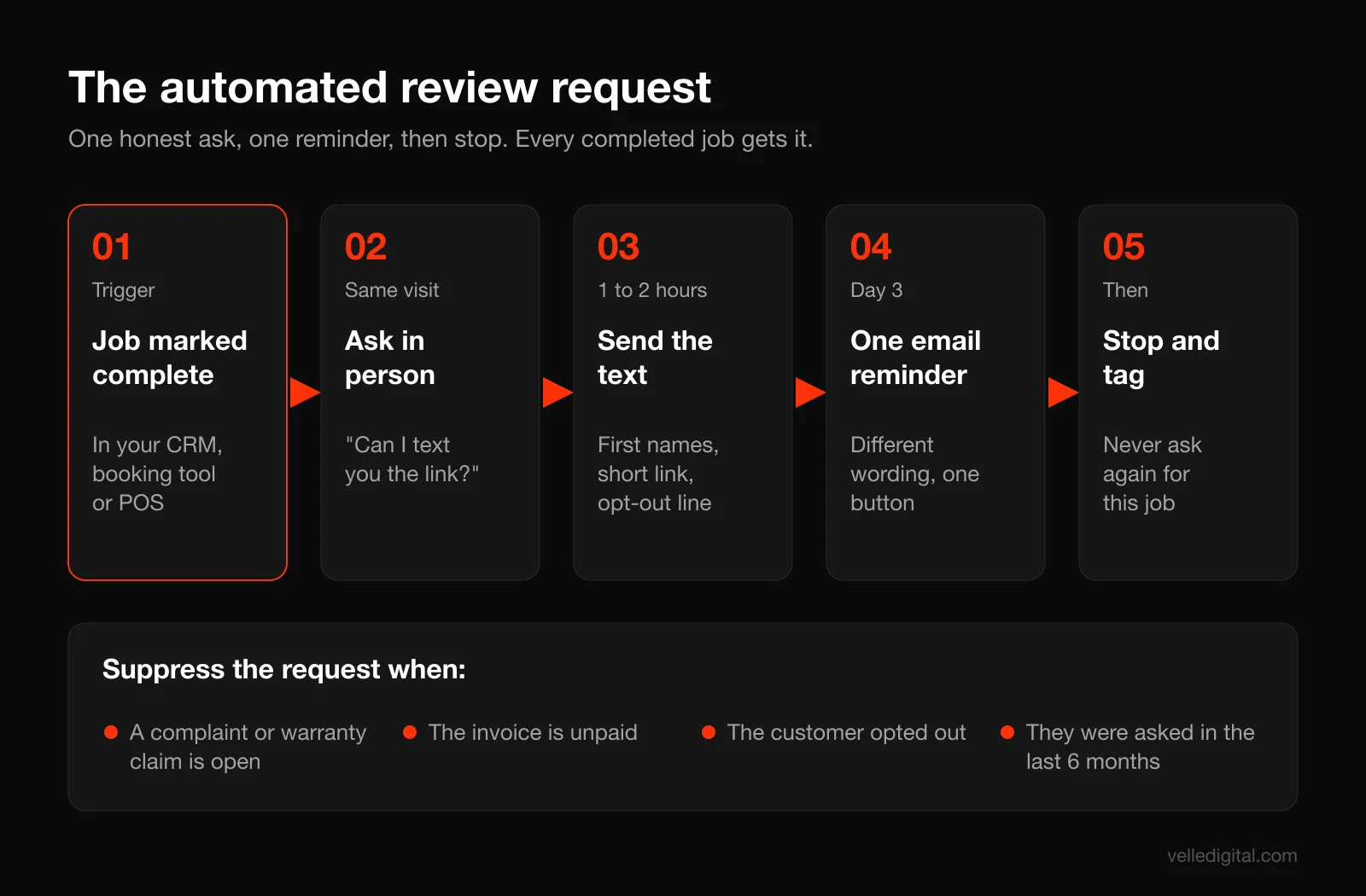1366x896 pixels.
Task: Select 'Job marked complete' heading
Action: 170,358
